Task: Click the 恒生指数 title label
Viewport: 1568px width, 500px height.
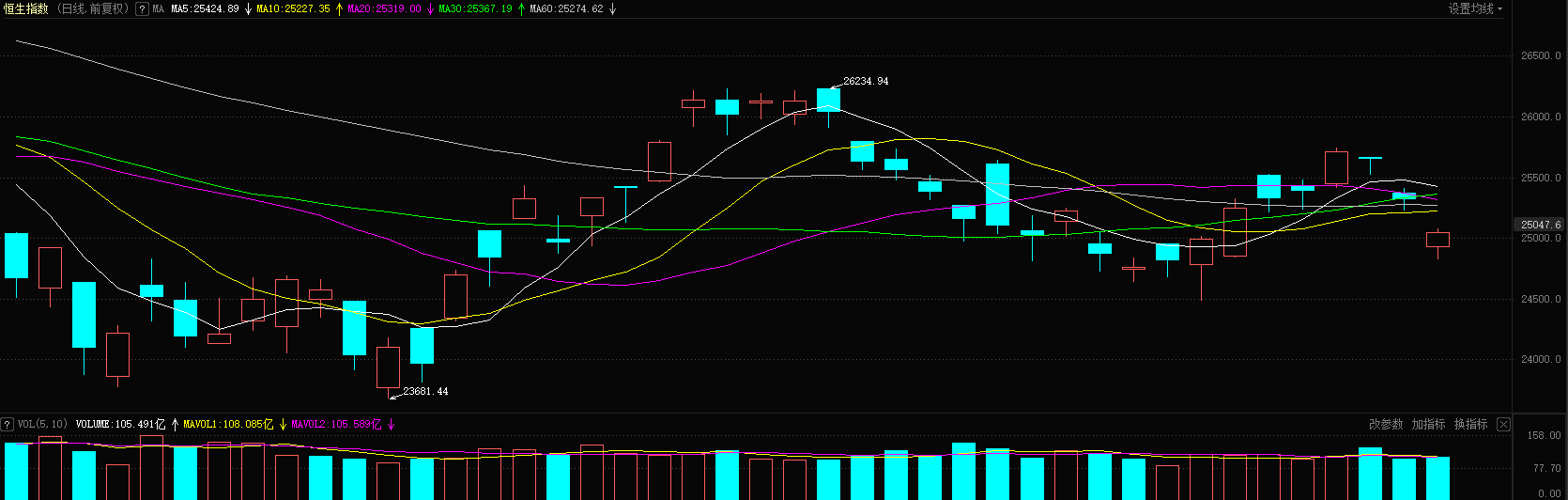Action: point(26,9)
